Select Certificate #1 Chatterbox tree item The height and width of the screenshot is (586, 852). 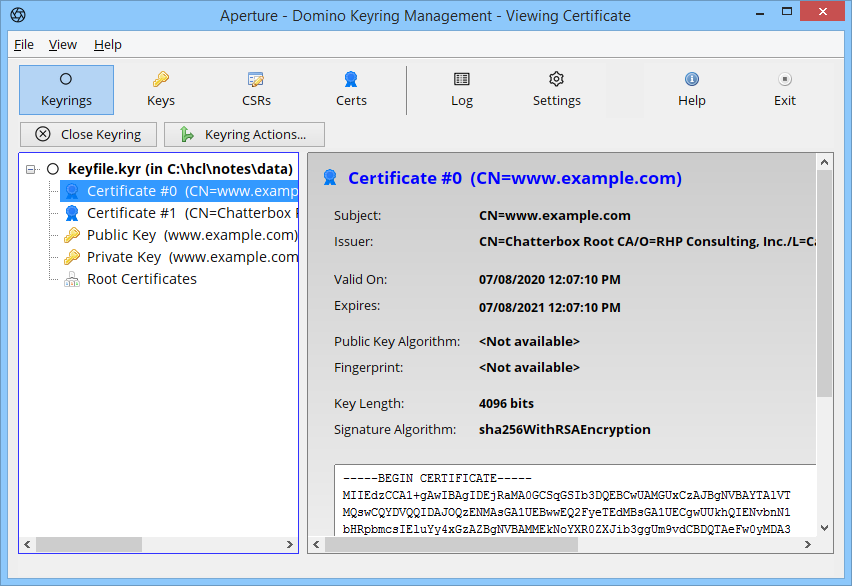[193, 213]
